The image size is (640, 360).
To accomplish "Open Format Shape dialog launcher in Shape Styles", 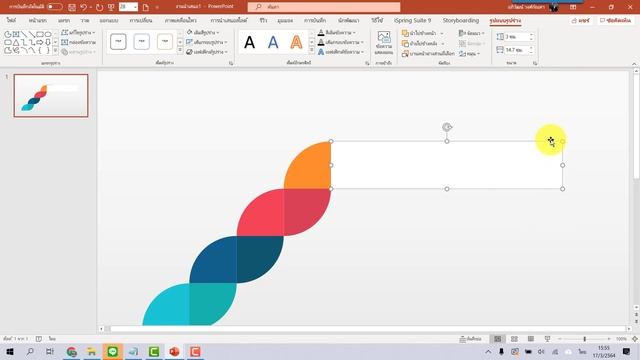I will [x=231, y=63].
